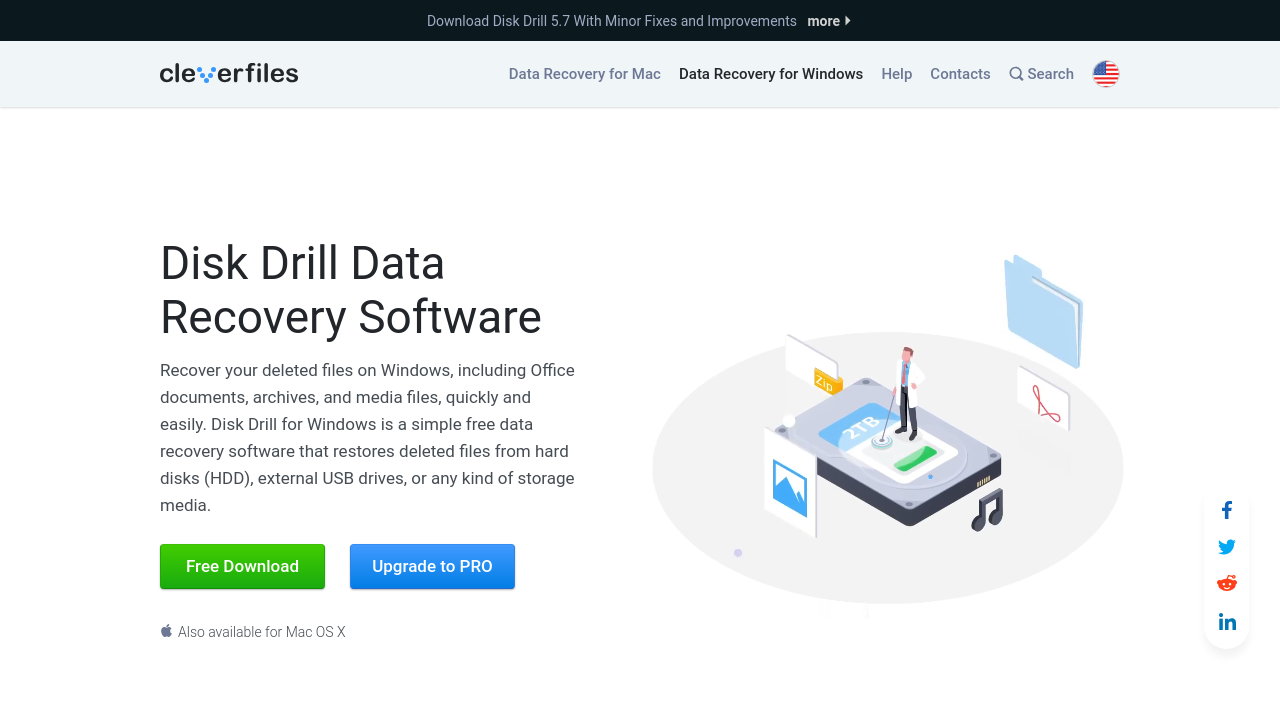The image size is (1280, 720).
Task: Click the Apple logo icon
Action: (166, 631)
